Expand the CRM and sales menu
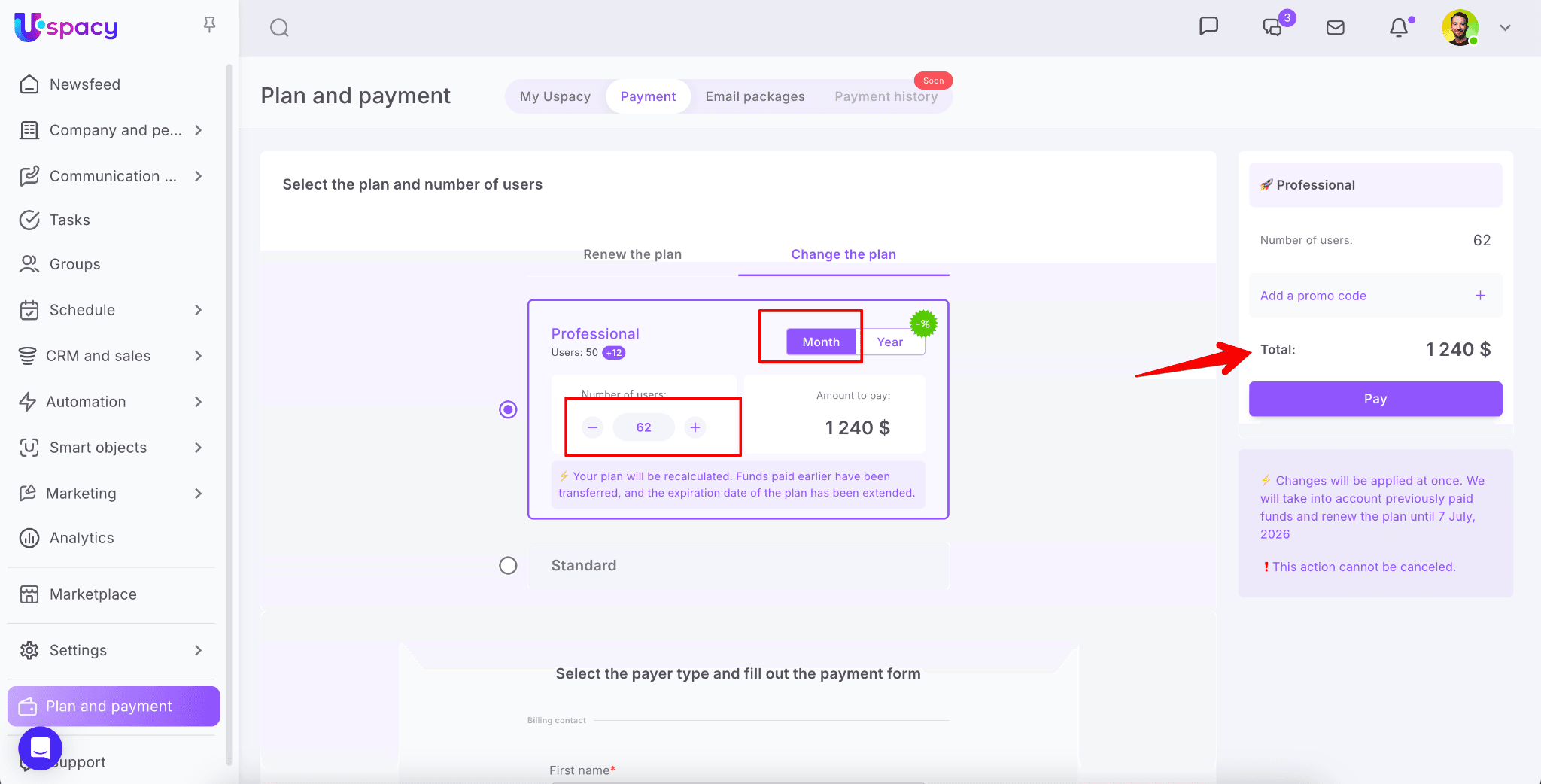Screen dimensions: 1541x784 [x=198, y=356]
